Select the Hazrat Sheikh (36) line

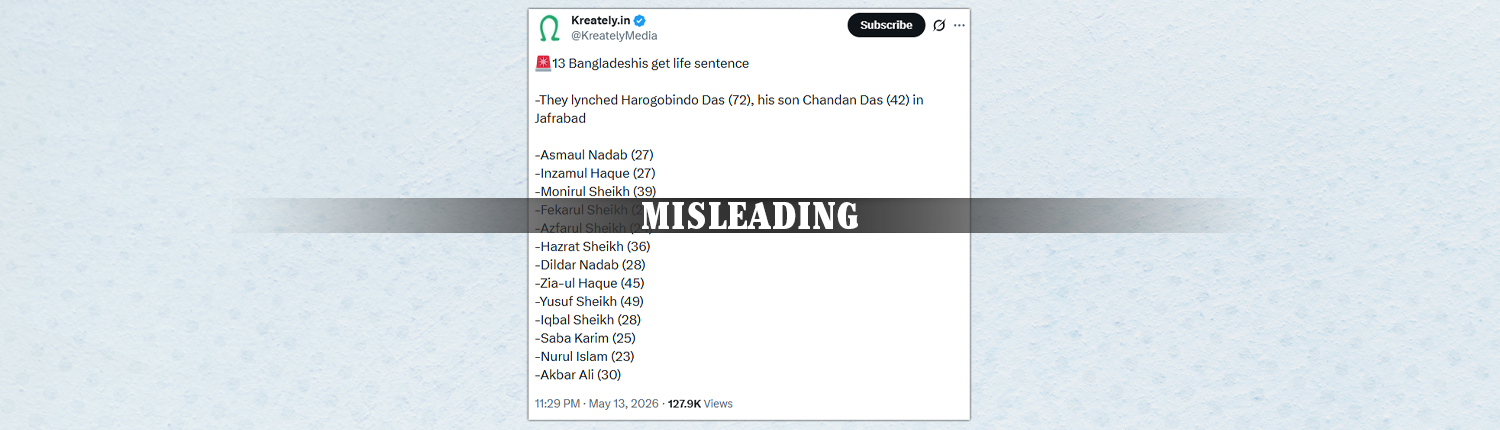point(593,246)
